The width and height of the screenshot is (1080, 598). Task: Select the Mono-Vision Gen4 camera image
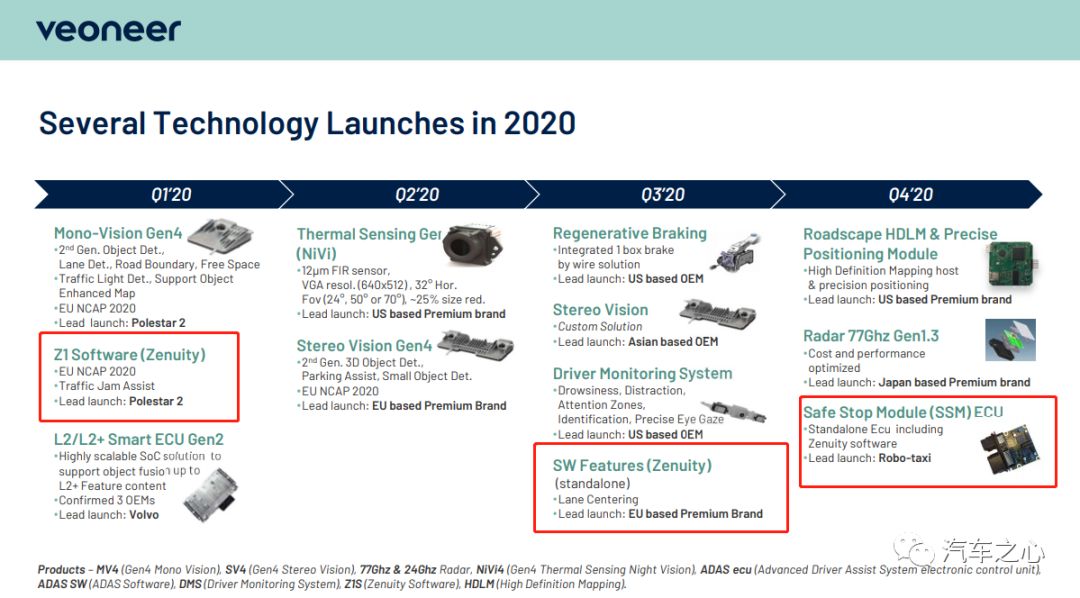[x=221, y=236]
